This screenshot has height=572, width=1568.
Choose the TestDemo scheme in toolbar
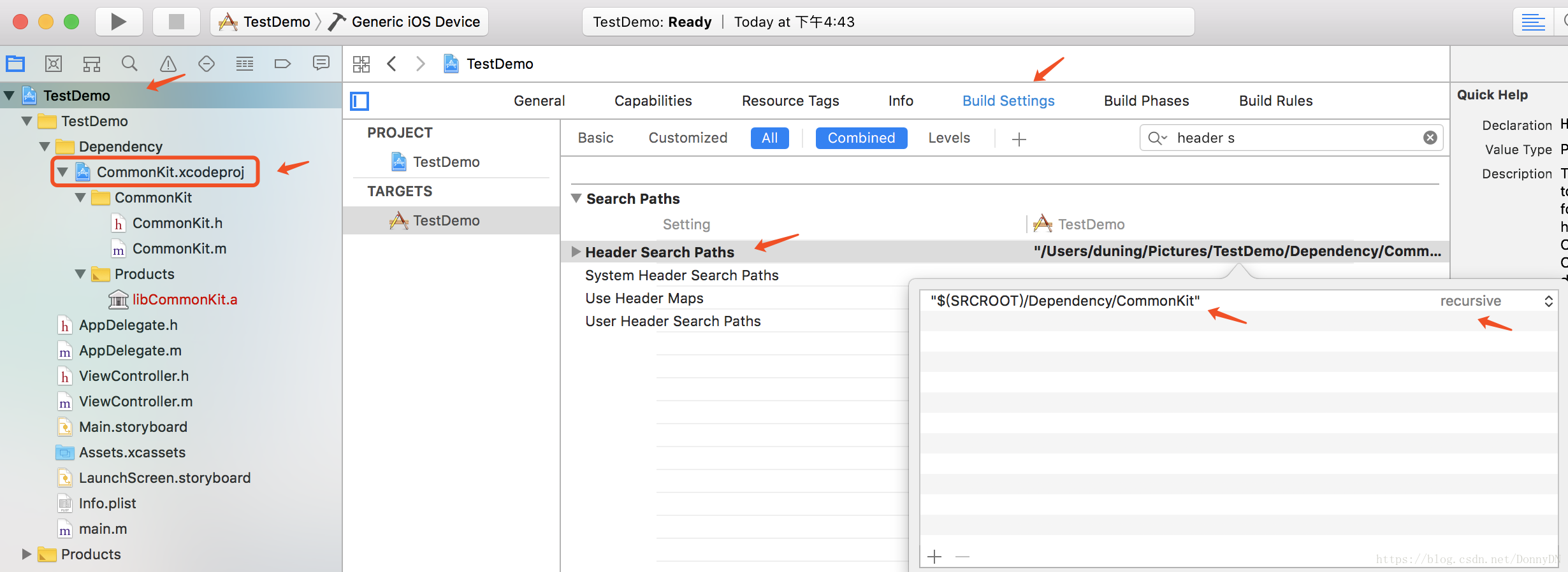click(264, 22)
